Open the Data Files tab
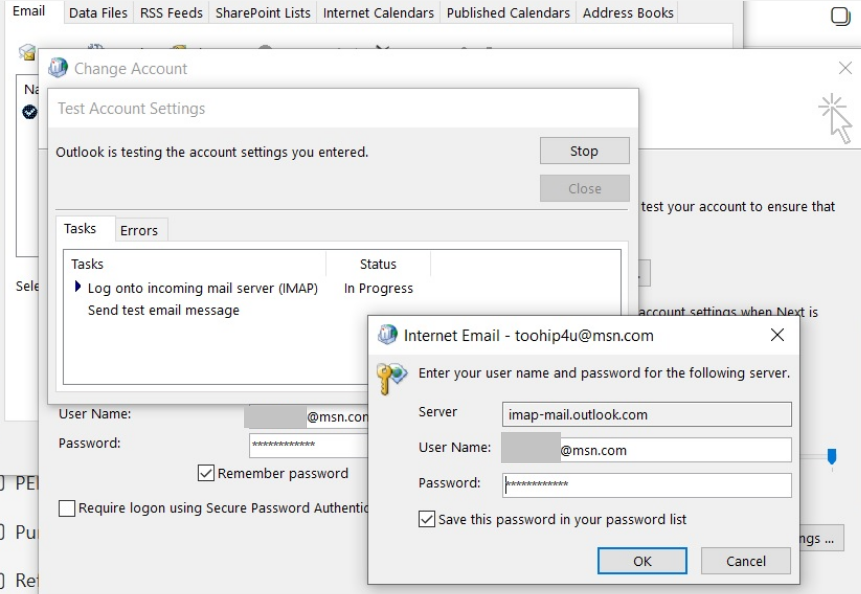The image size is (861, 594). pyautogui.click(x=98, y=13)
